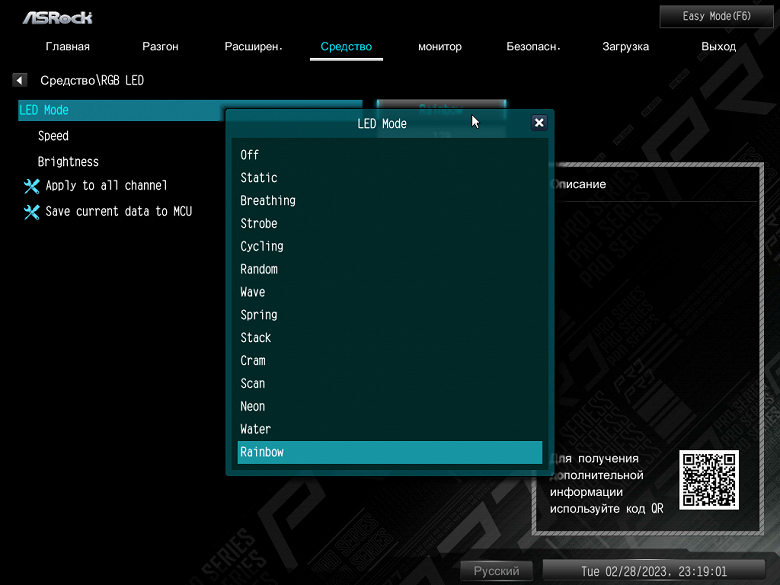Viewport: 780px width, 585px height.
Task: Open the Русский language button
Action: point(496,571)
